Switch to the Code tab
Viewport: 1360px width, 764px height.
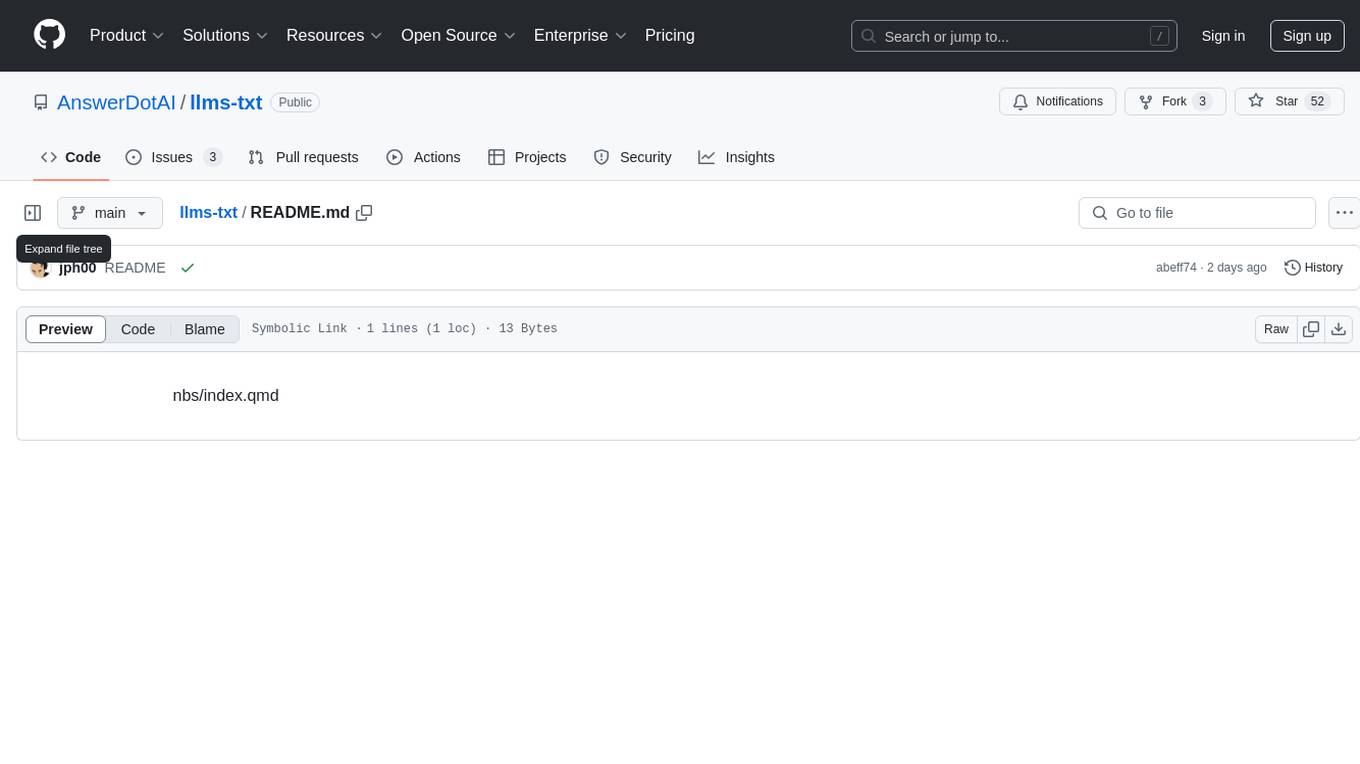pos(71,157)
